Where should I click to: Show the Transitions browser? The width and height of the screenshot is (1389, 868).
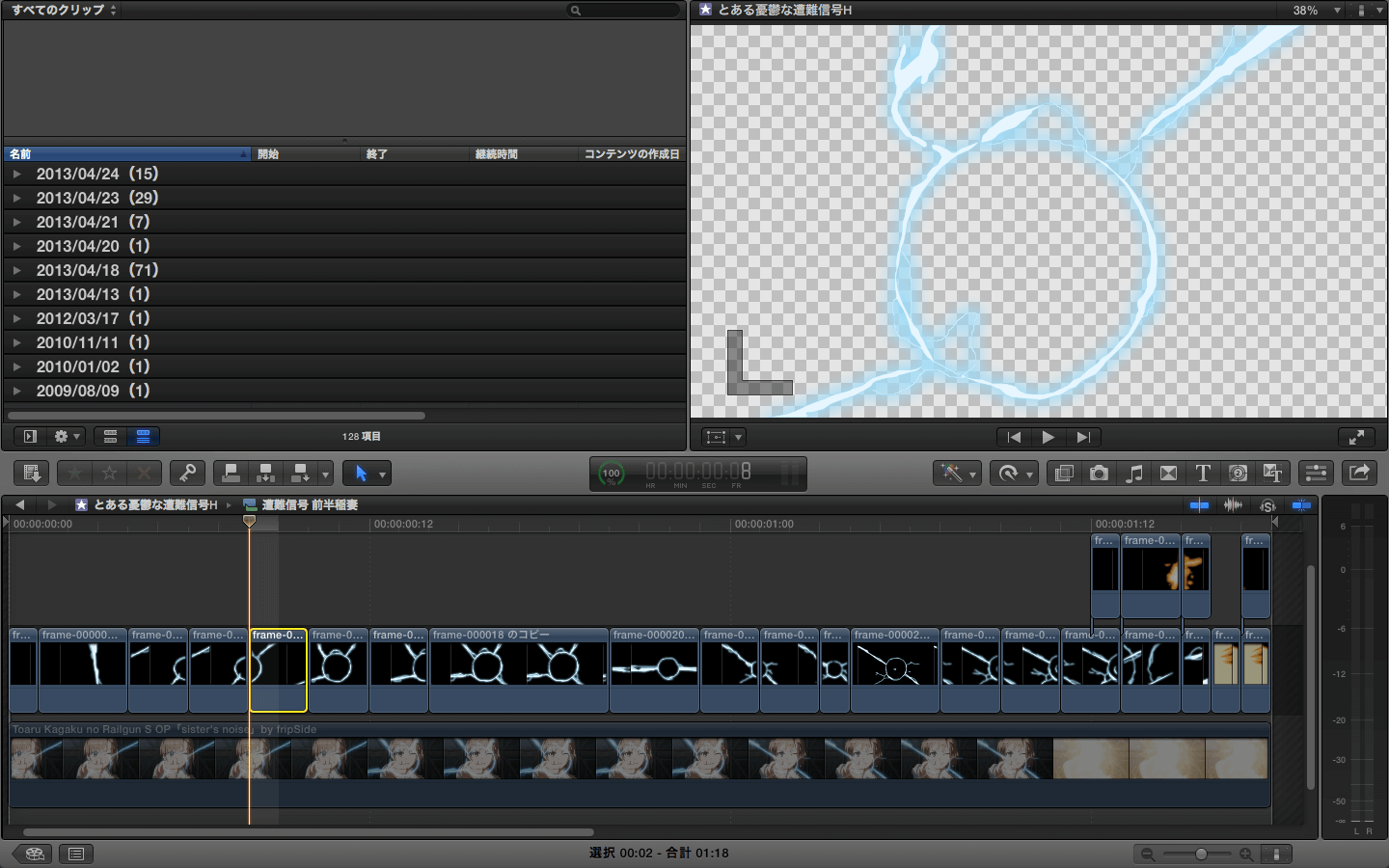pos(1169,473)
